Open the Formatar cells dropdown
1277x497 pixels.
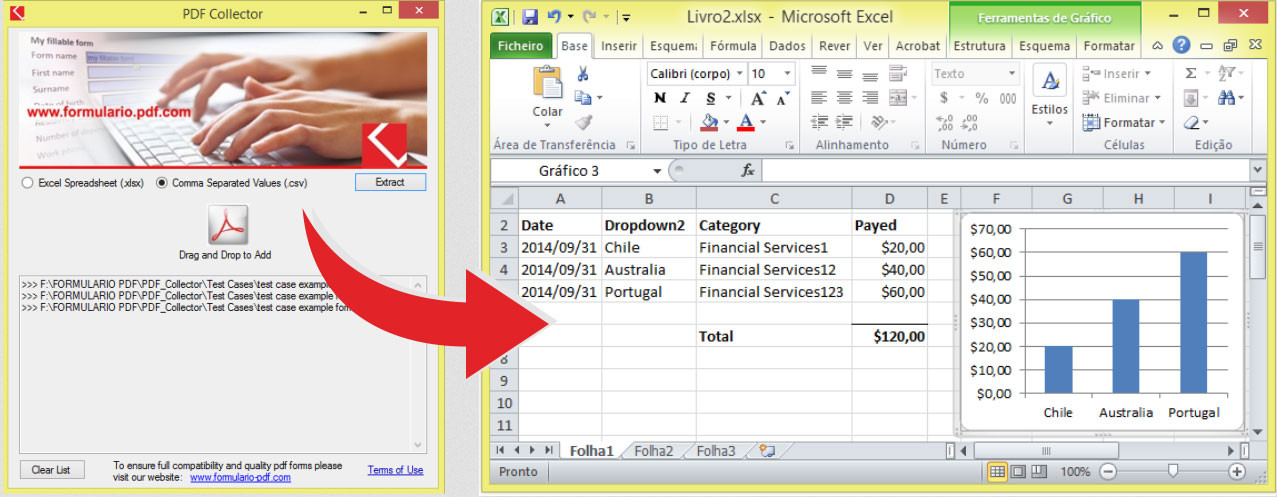[x=1162, y=122]
